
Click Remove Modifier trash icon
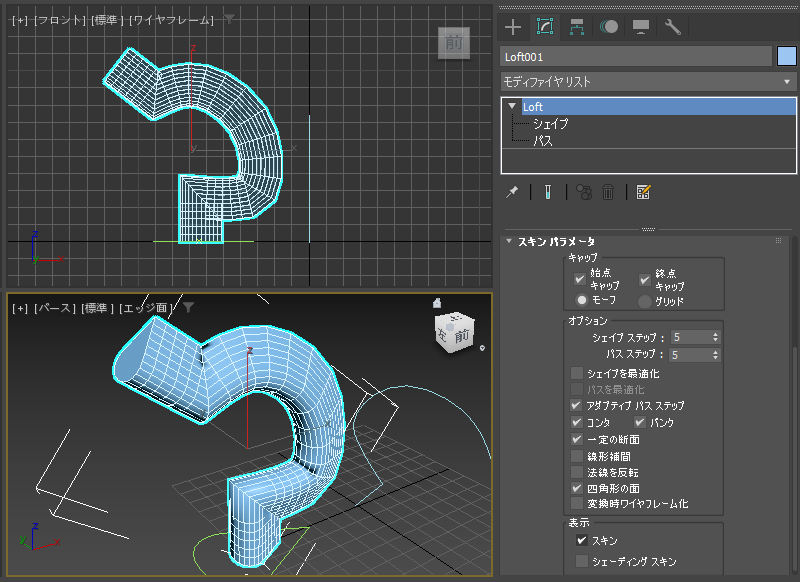click(x=608, y=192)
